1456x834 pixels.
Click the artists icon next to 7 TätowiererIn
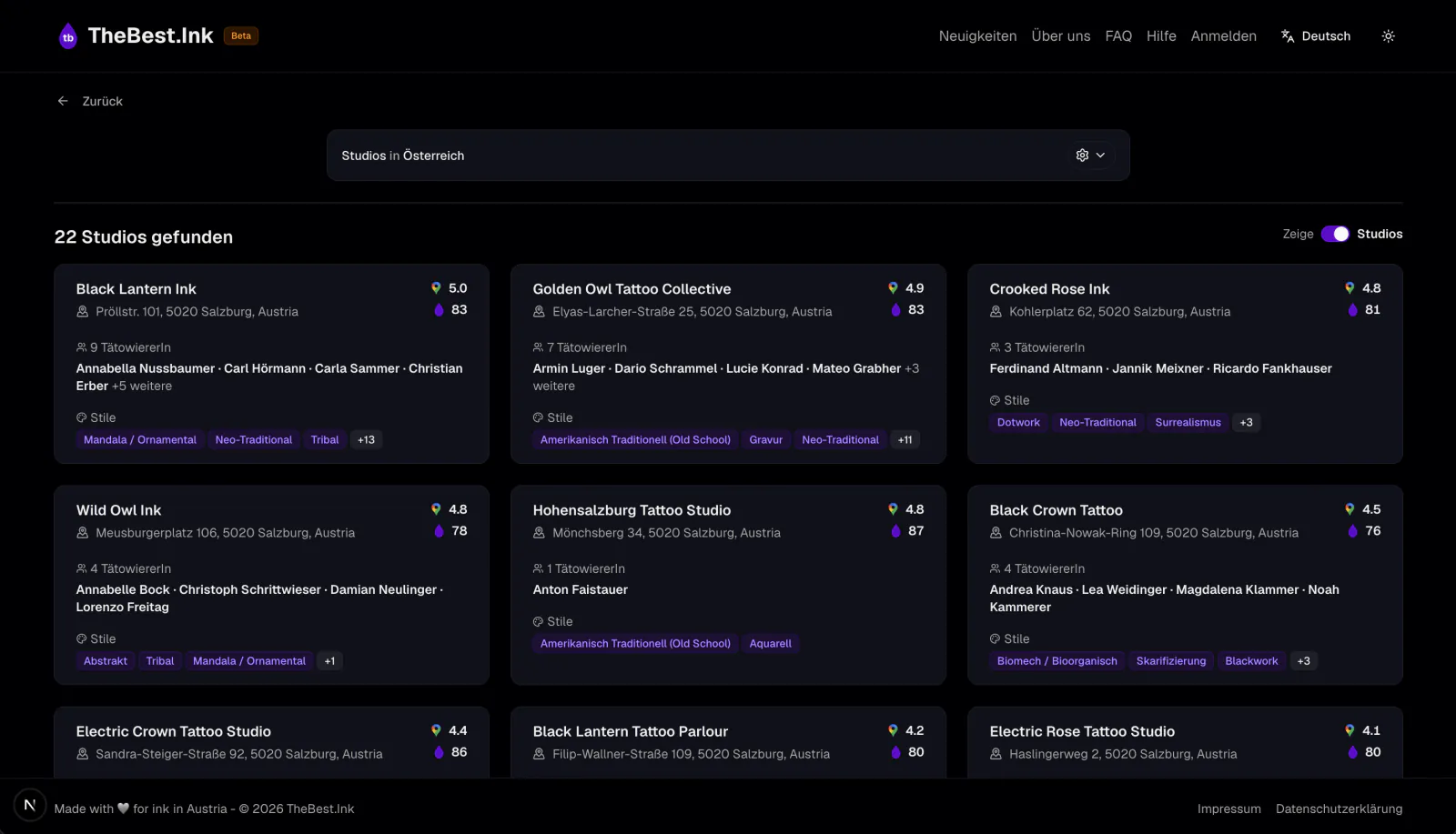pos(538,347)
